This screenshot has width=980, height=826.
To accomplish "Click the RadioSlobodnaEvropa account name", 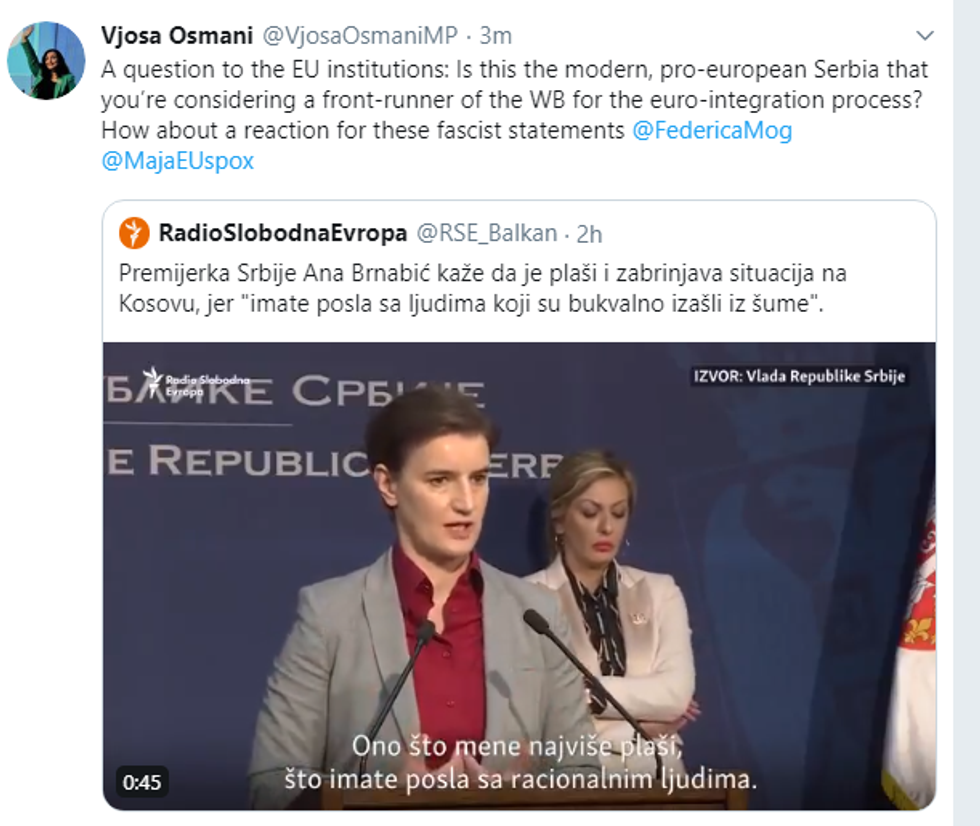I will click(x=282, y=234).
